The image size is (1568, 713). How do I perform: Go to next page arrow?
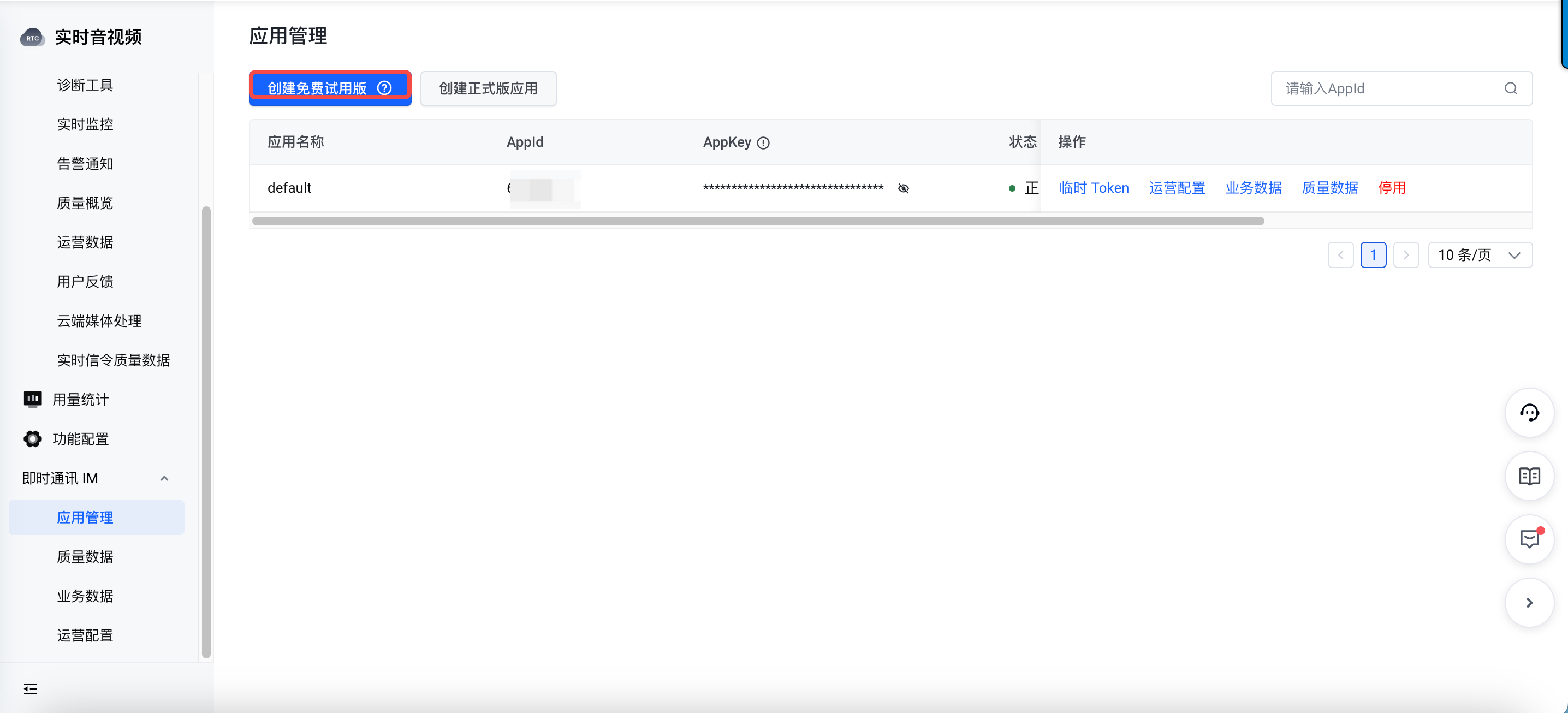(1405, 255)
